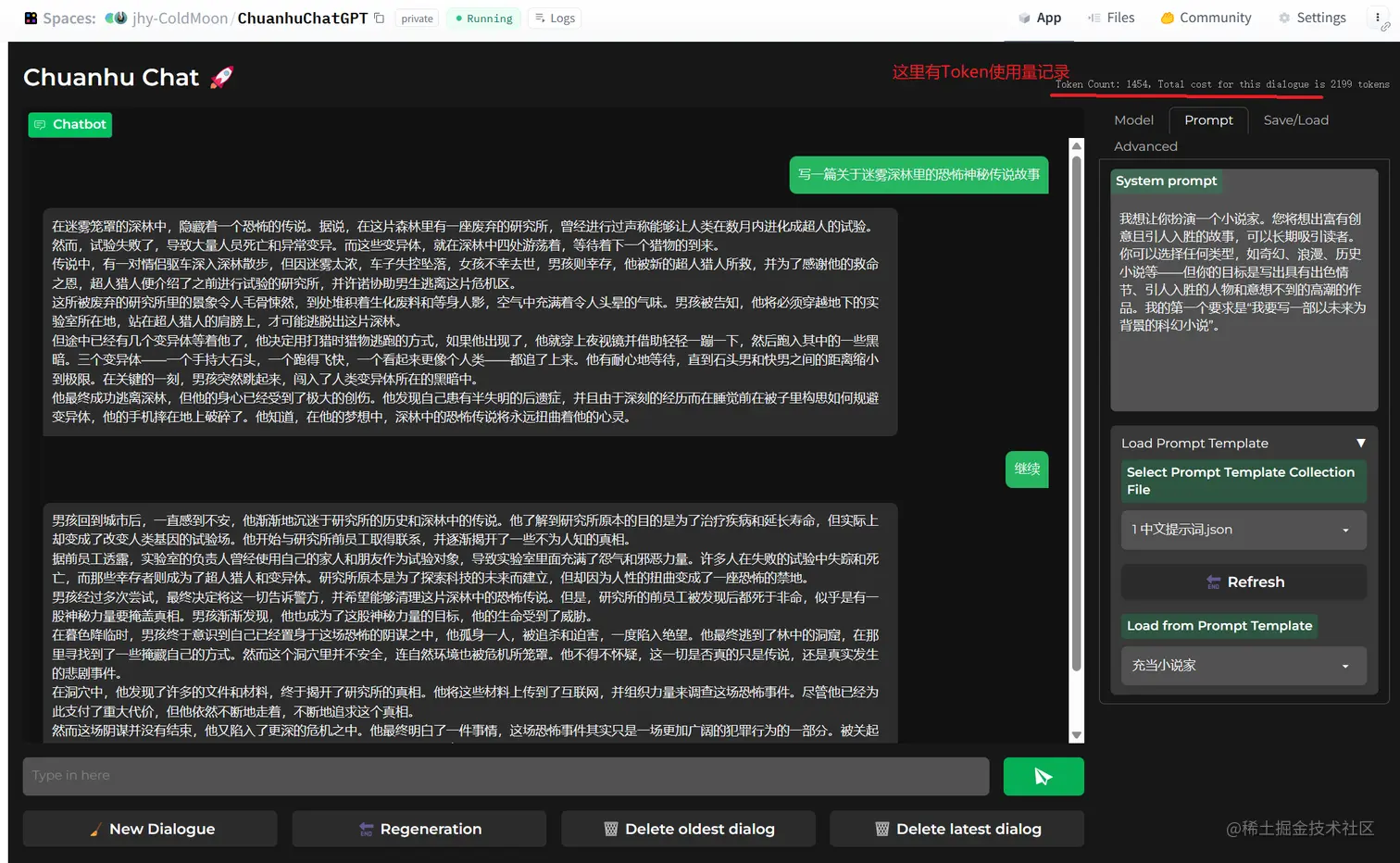Click the Regeneration button
The height and width of the screenshot is (863, 1400).
[419, 829]
